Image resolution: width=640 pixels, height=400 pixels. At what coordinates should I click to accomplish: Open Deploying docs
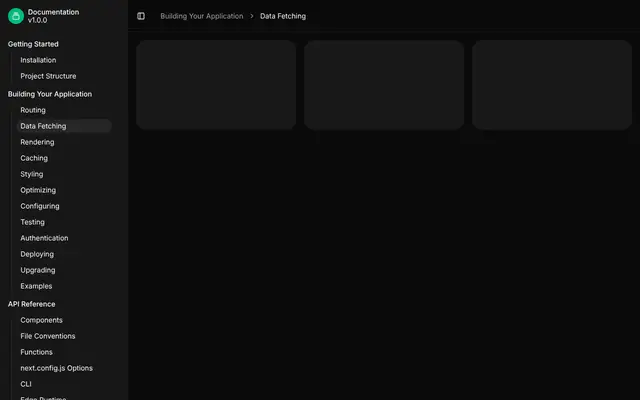pos(37,254)
